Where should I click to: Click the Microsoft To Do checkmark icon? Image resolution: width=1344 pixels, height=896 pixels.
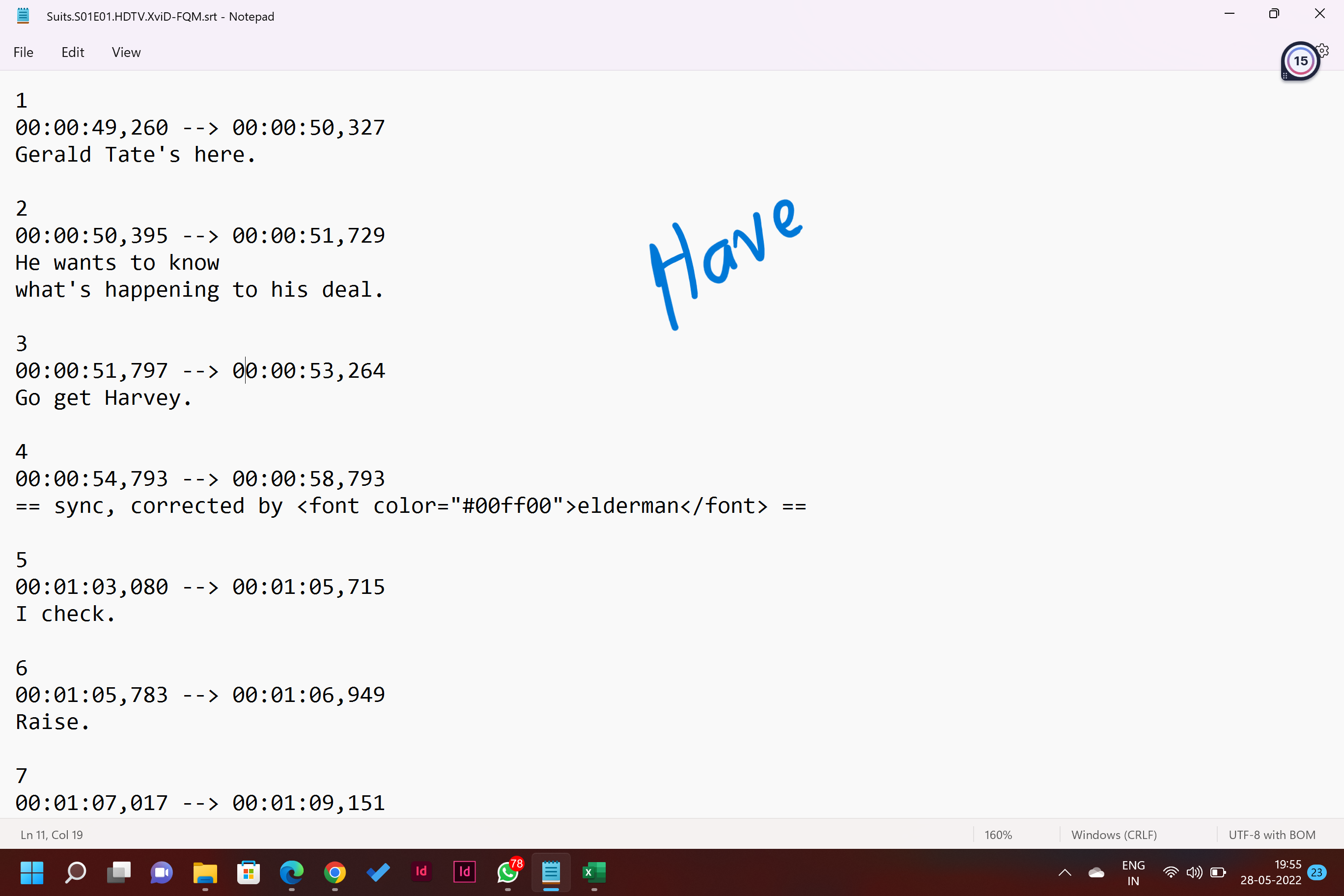coord(378,872)
